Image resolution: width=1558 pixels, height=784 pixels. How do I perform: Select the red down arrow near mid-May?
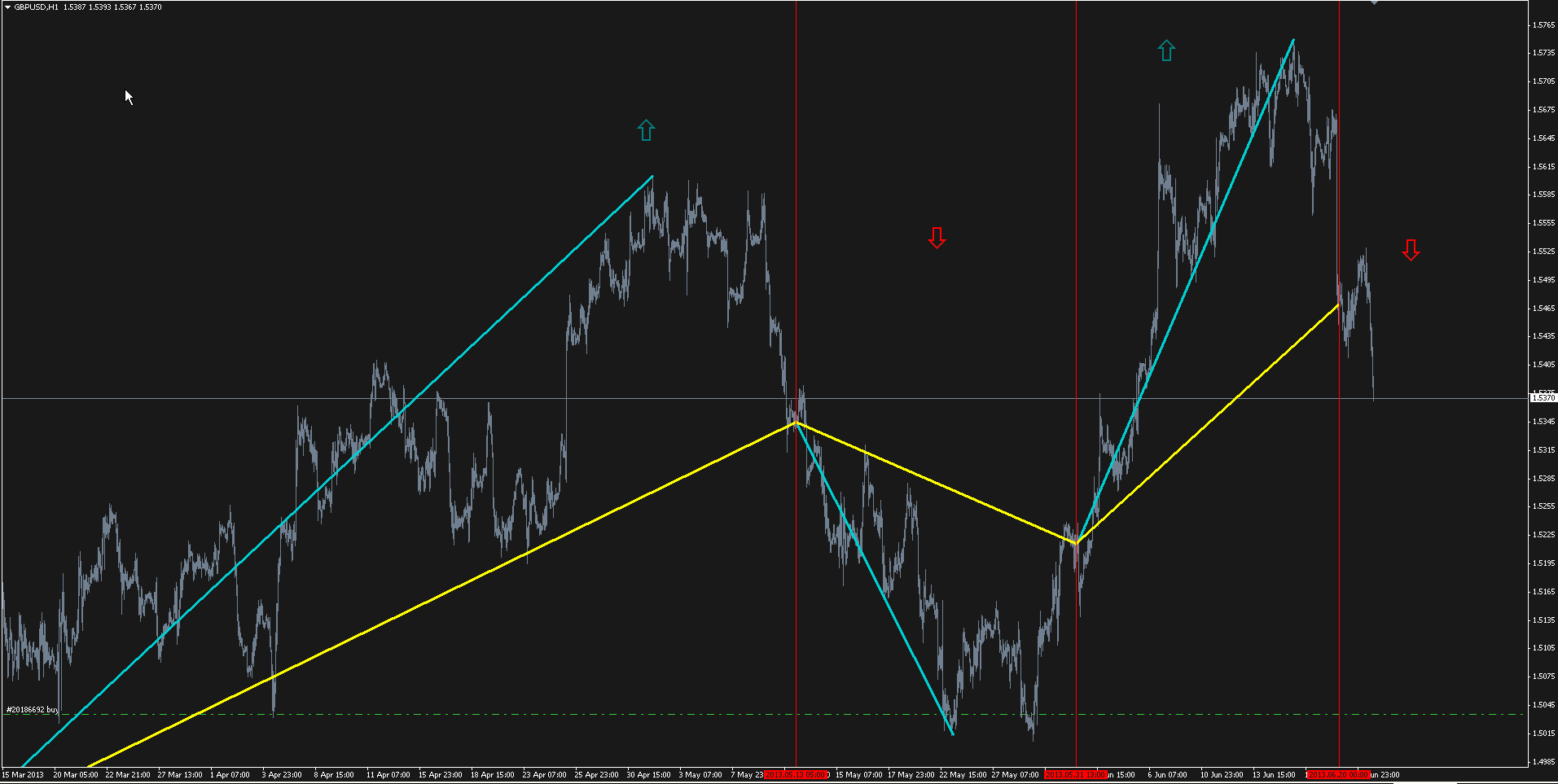coord(937,238)
